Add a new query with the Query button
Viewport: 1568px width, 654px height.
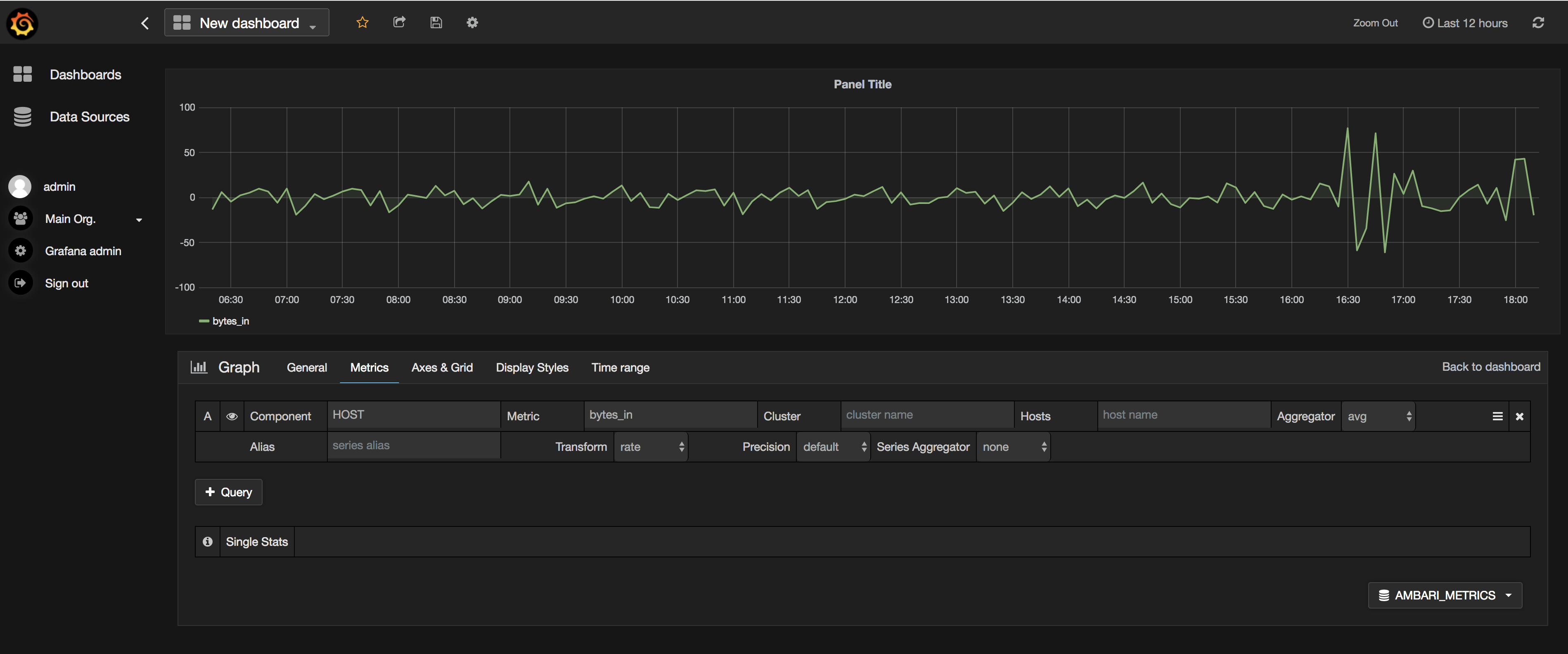pyautogui.click(x=228, y=492)
